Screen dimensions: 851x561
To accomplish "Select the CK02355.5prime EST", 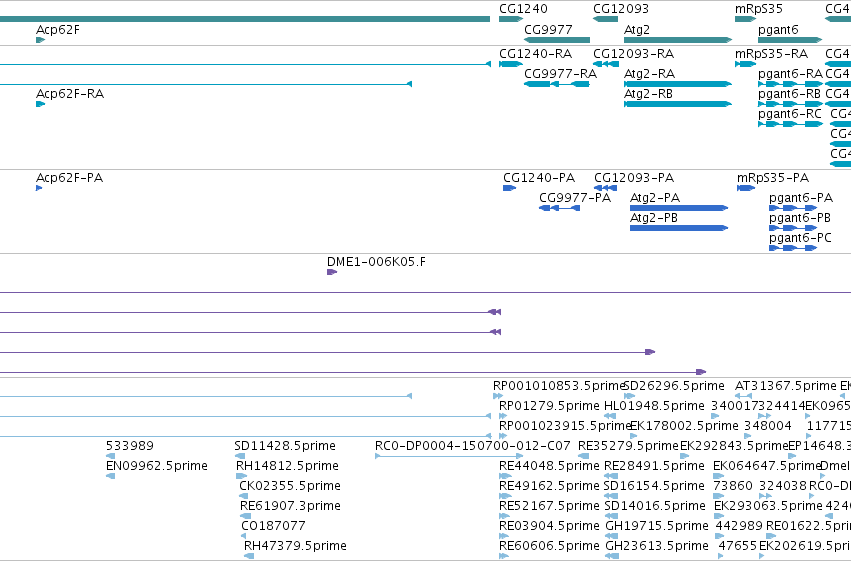I will (244, 496).
